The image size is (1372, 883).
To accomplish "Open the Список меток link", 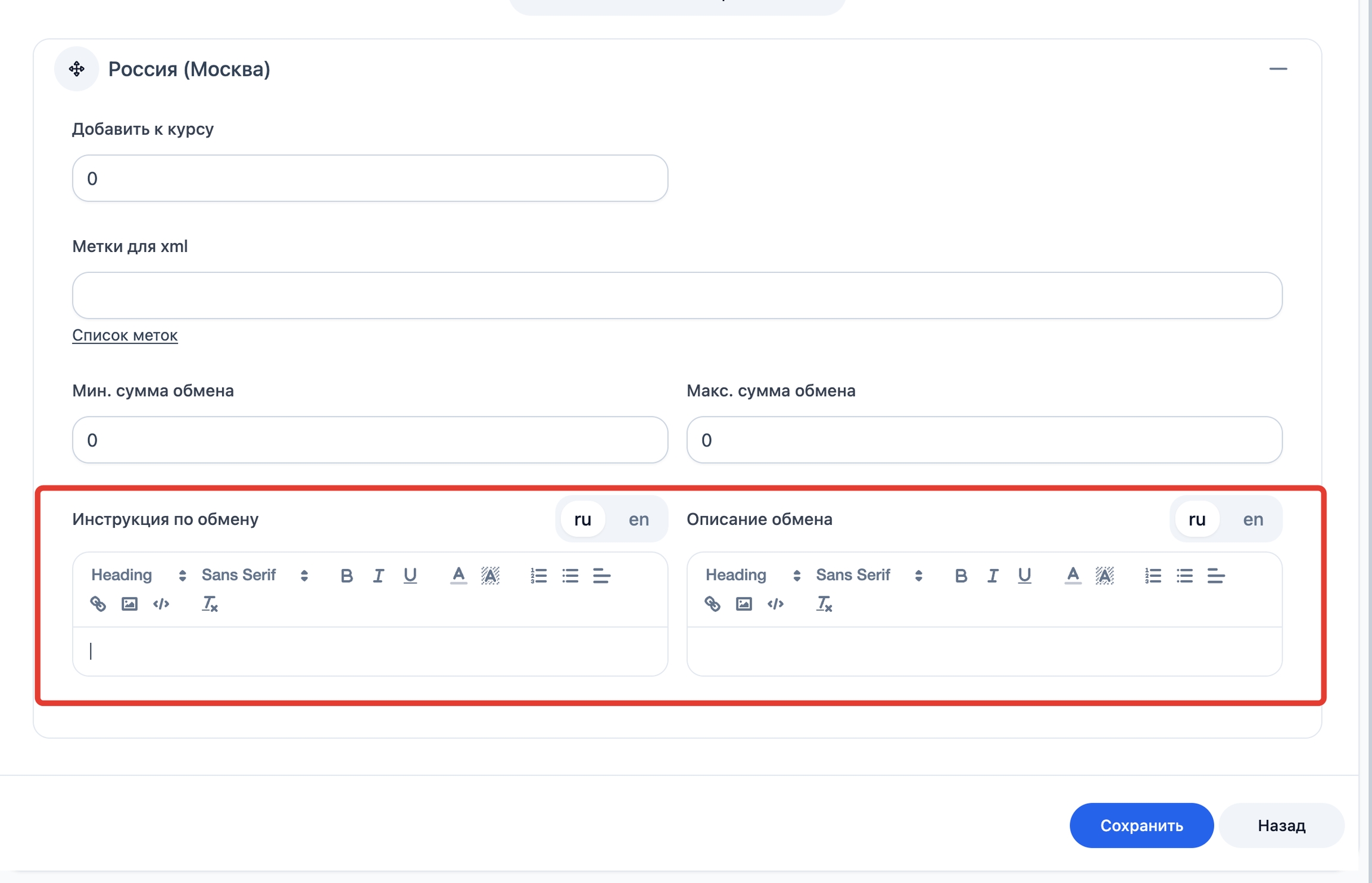I will [125, 335].
